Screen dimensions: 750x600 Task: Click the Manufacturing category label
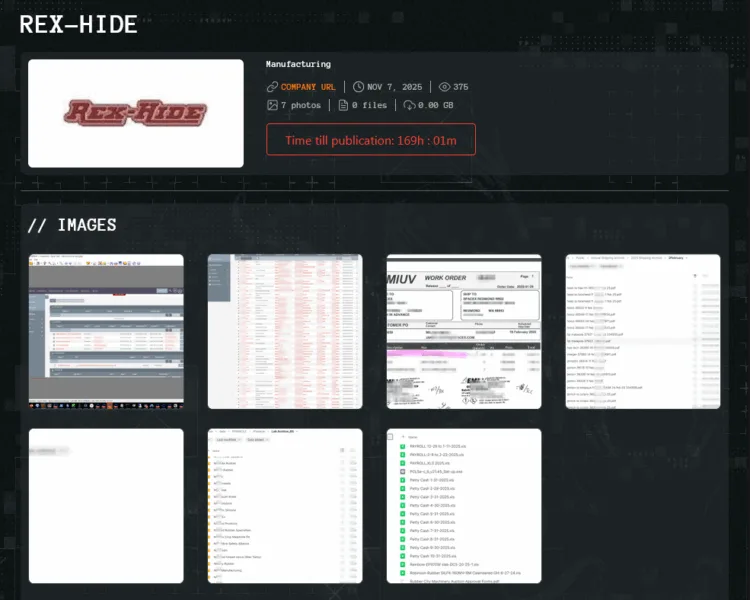[x=298, y=64]
